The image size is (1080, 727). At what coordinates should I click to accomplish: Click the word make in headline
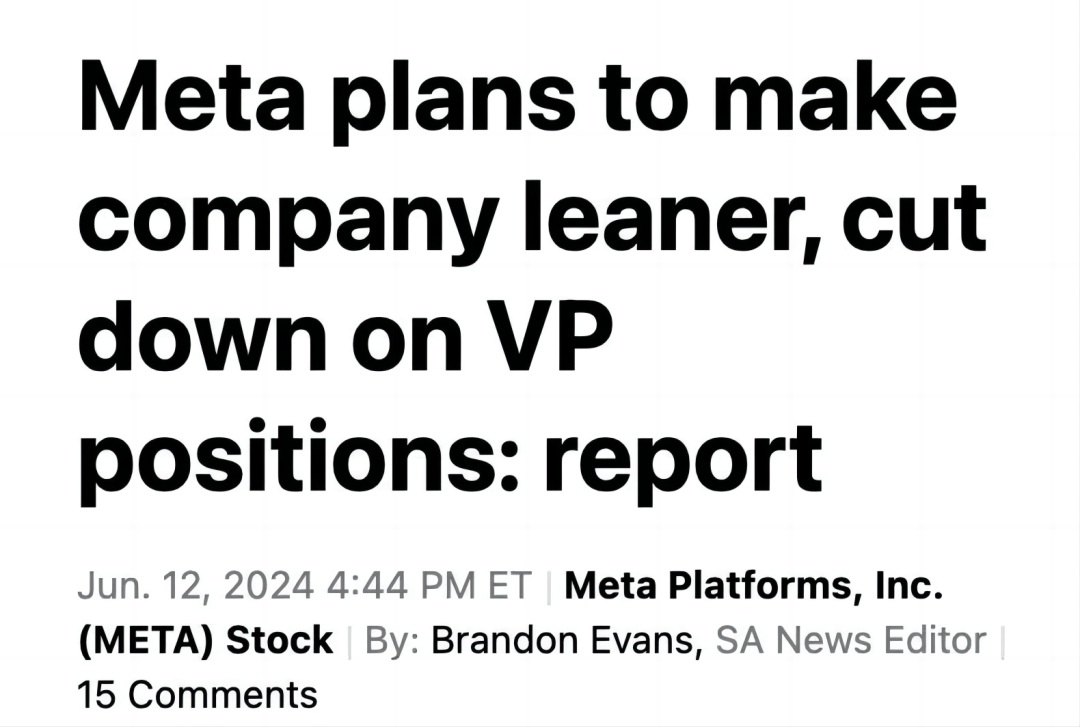[835, 96]
